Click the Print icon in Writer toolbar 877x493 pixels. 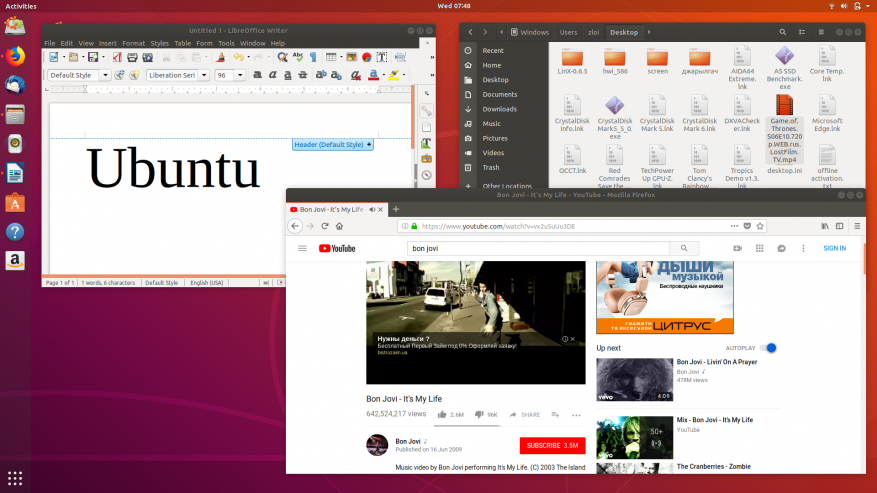pos(132,57)
